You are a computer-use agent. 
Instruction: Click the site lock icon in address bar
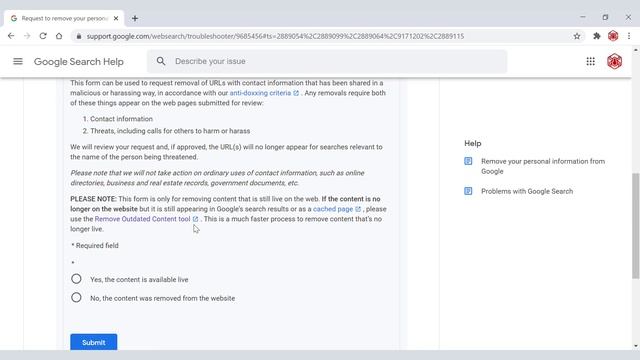pos(79,36)
